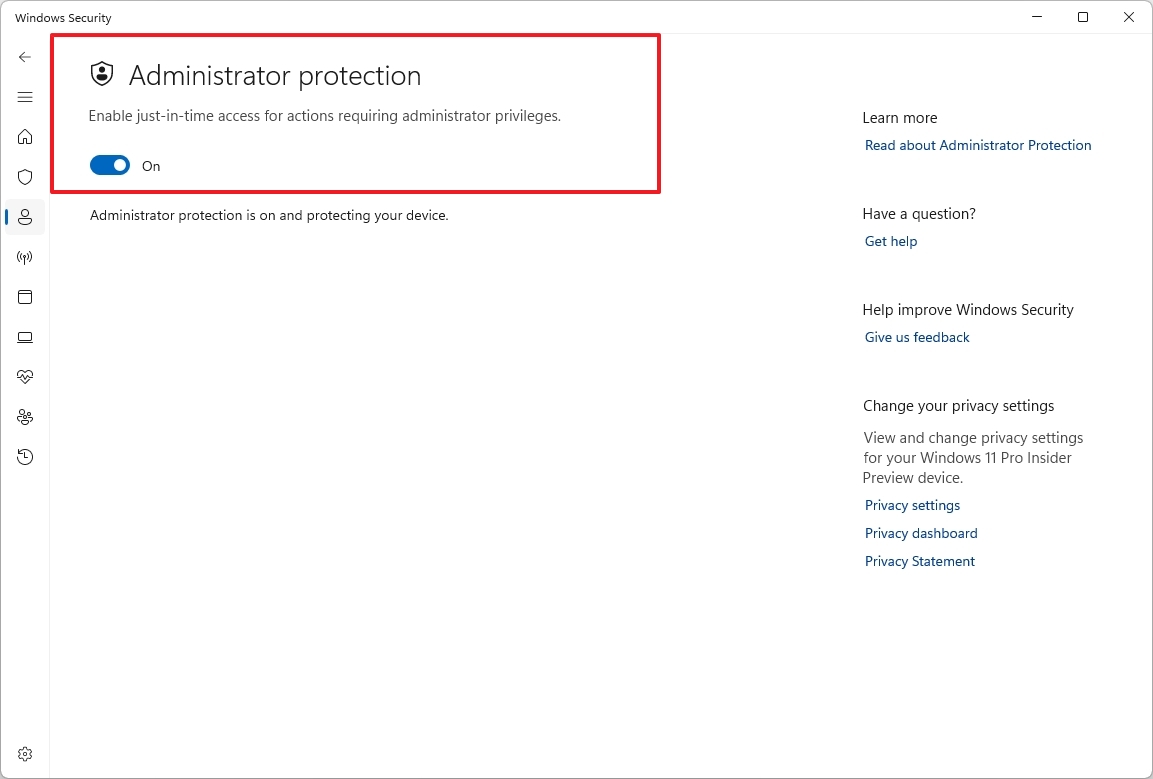This screenshot has width=1153, height=779.
Task: Open App & browser control panel
Action: (x=24, y=297)
